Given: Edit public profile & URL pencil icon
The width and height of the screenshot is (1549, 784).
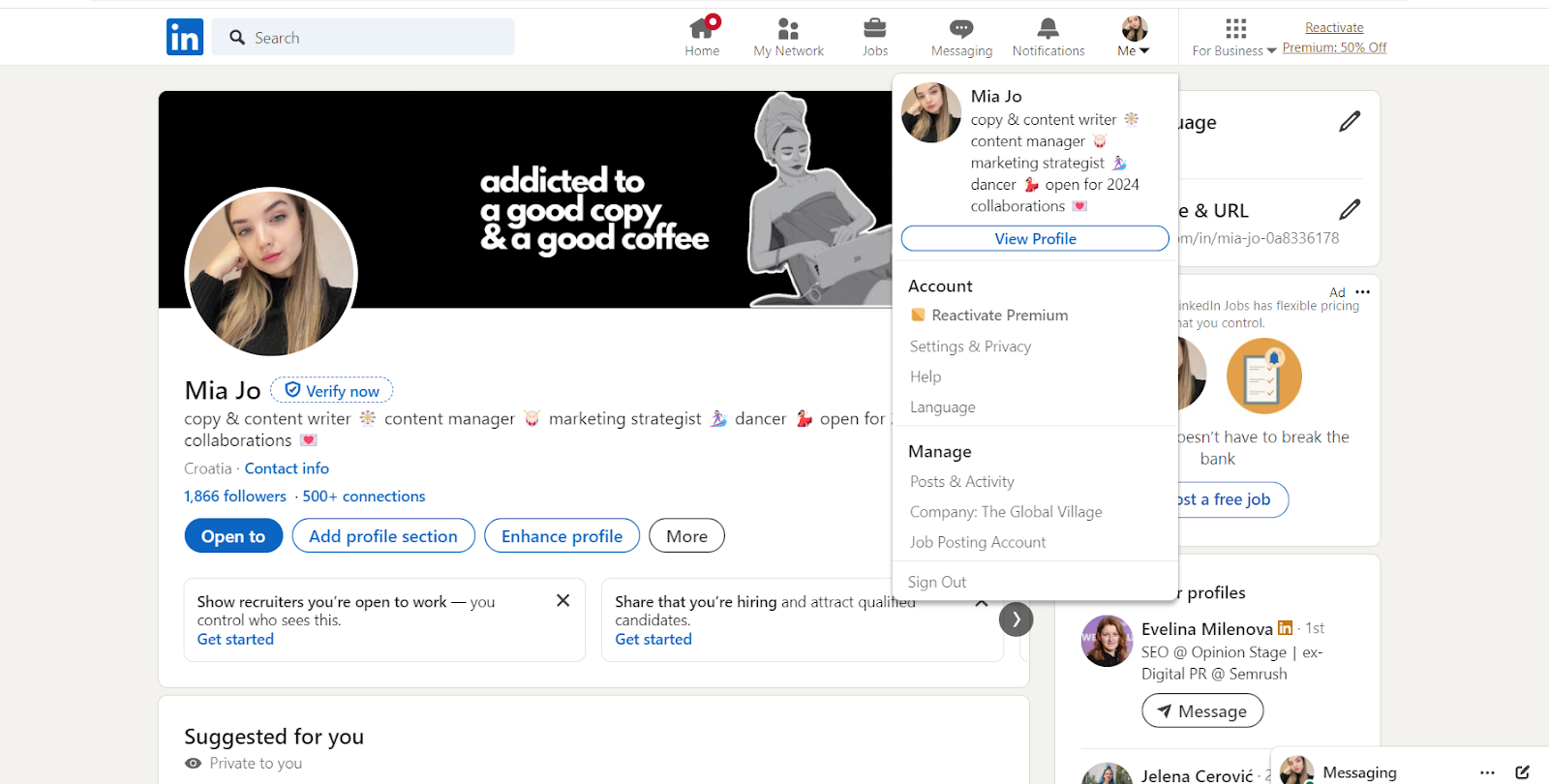Looking at the screenshot, I should click(x=1350, y=209).
